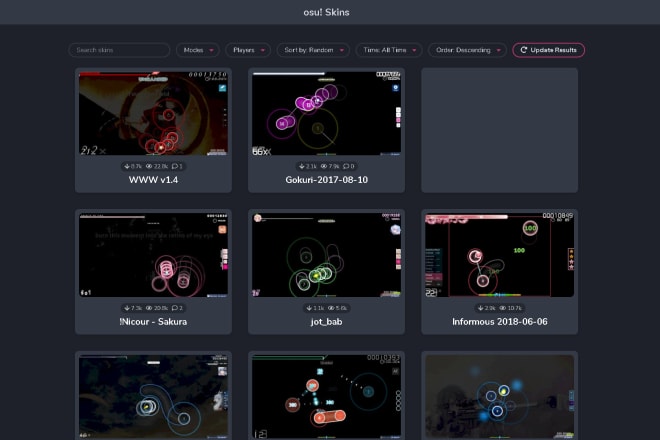660x440 pixels.
Task: Open the !Nicour - Sakura skin thumbnail
Action: [153, 255]
